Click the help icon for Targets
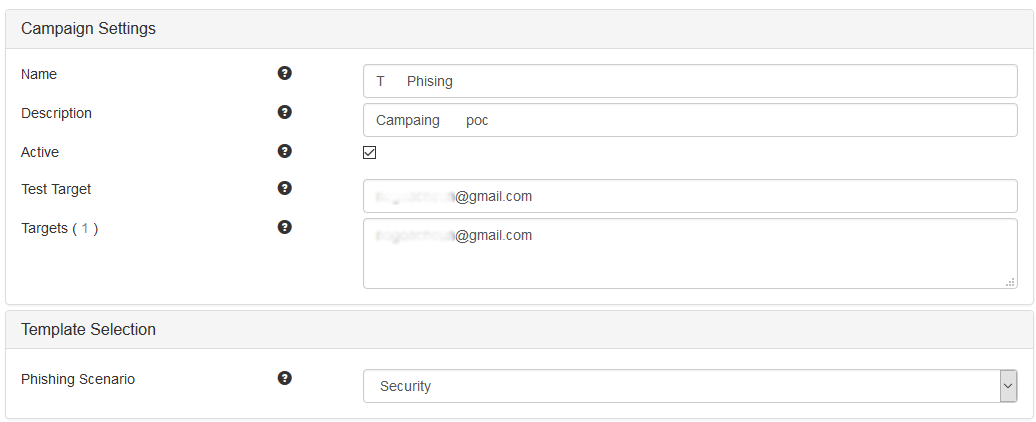The image size is (1036, 422). [x=285, y=227]
